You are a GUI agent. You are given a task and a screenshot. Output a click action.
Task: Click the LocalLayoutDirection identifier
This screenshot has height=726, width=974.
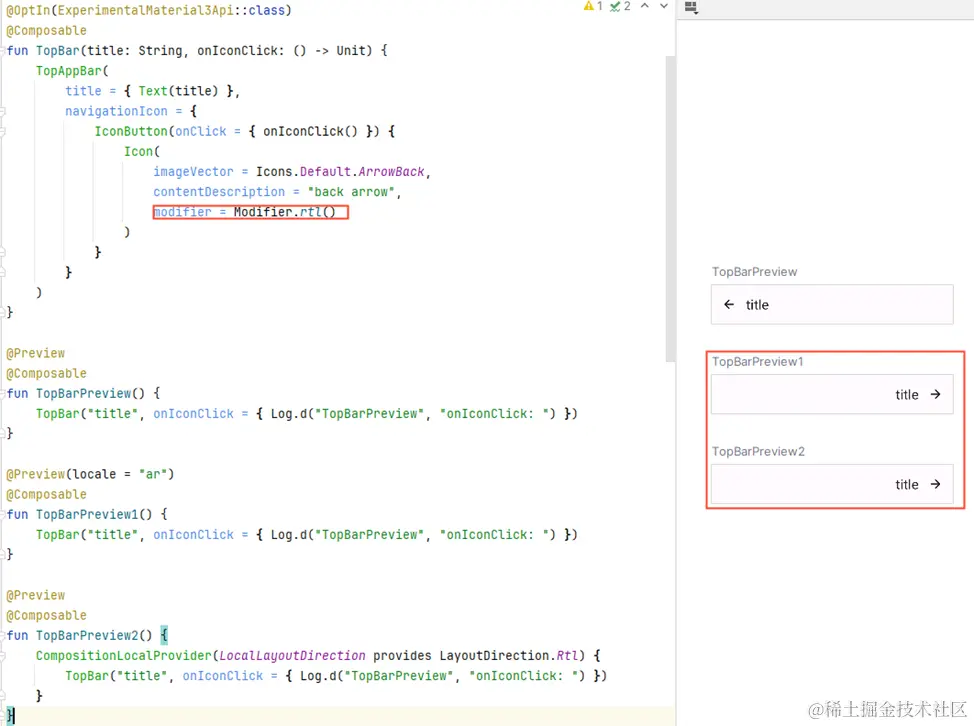(x=293, y=656)
